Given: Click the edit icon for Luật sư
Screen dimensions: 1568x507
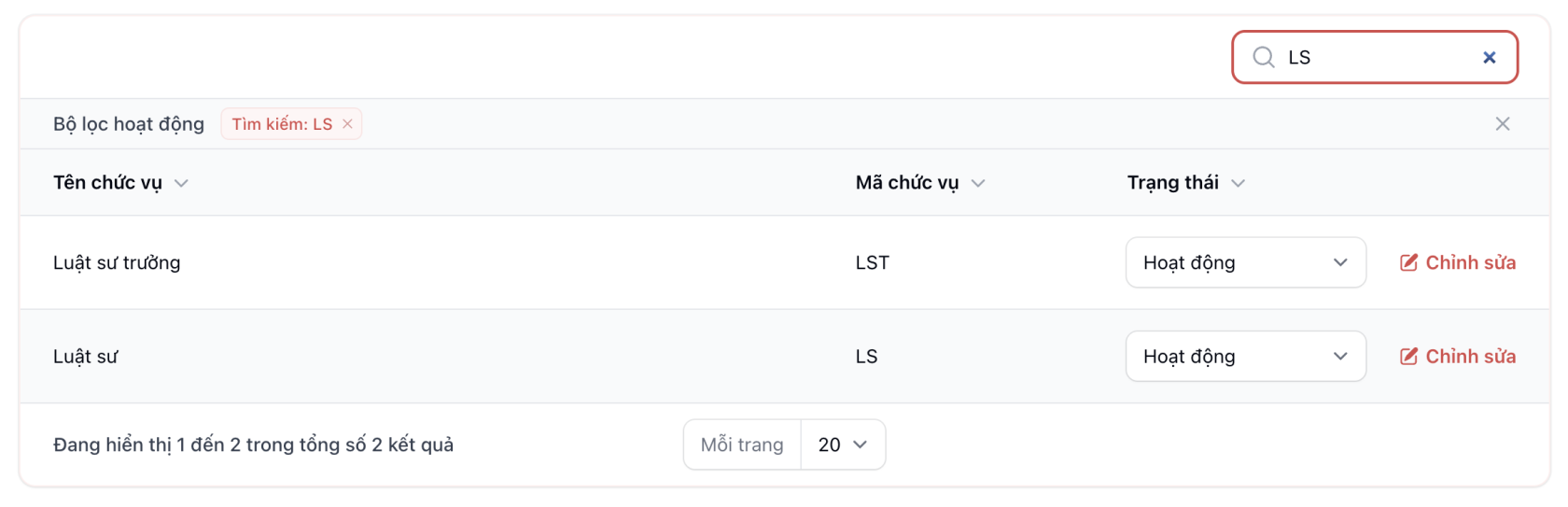Looking at the screenshot, I should click(x=1408, y=356).
